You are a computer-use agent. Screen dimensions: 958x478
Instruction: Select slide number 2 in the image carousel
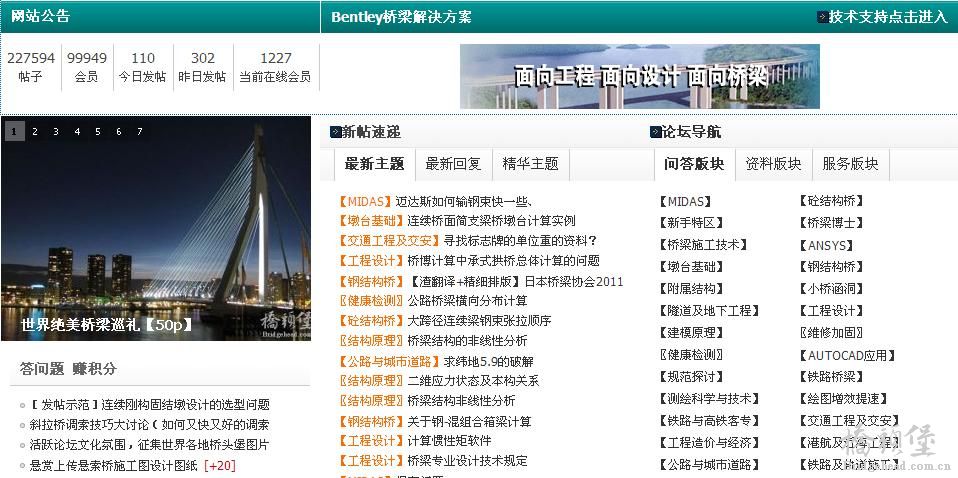coord(35,131)
